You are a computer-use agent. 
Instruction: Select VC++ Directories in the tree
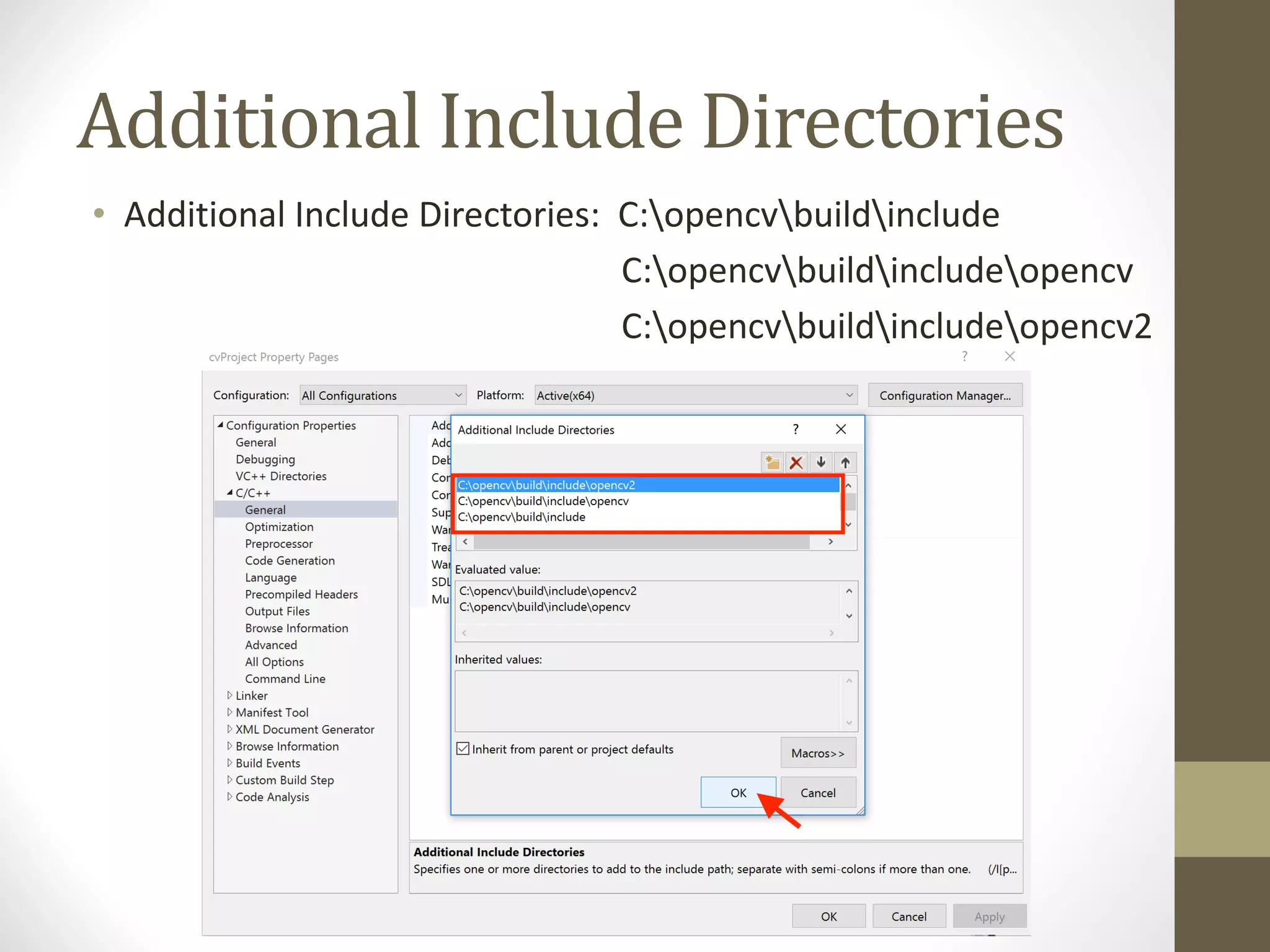[x=280, y=476]
